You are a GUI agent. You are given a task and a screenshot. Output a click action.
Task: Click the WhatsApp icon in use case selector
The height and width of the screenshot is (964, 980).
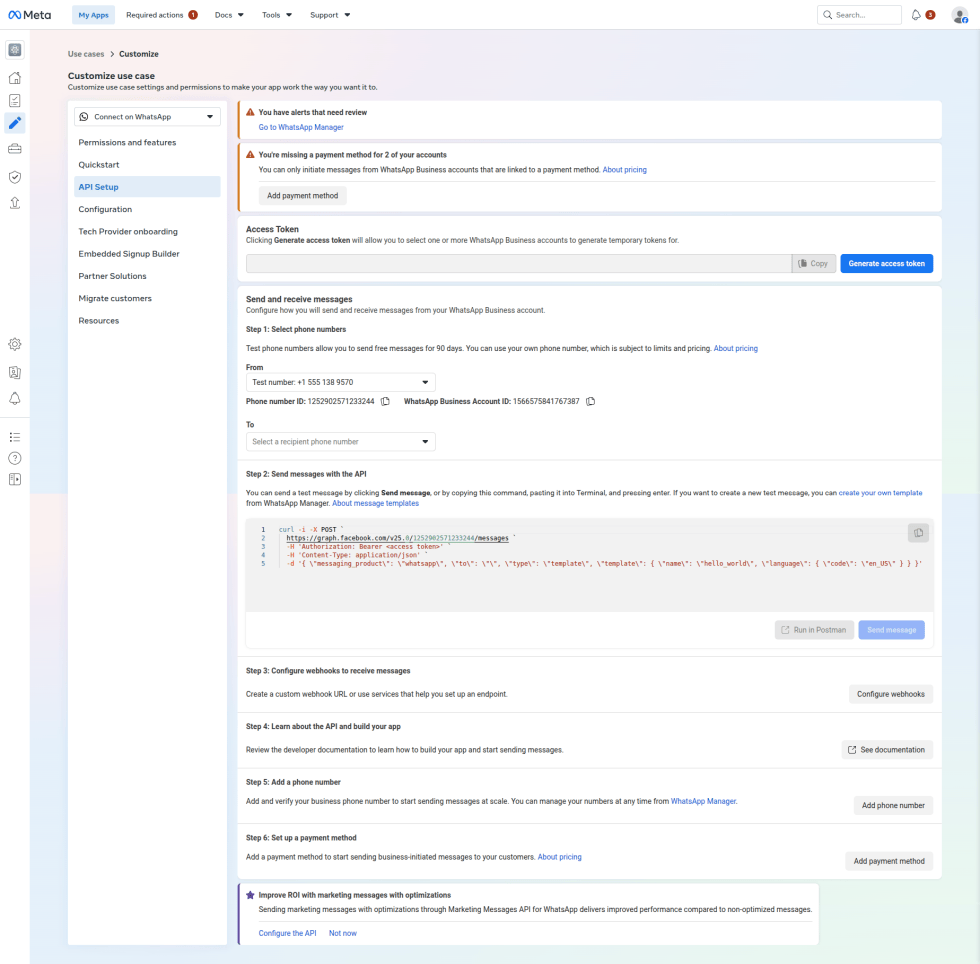[x=84, y=117]
